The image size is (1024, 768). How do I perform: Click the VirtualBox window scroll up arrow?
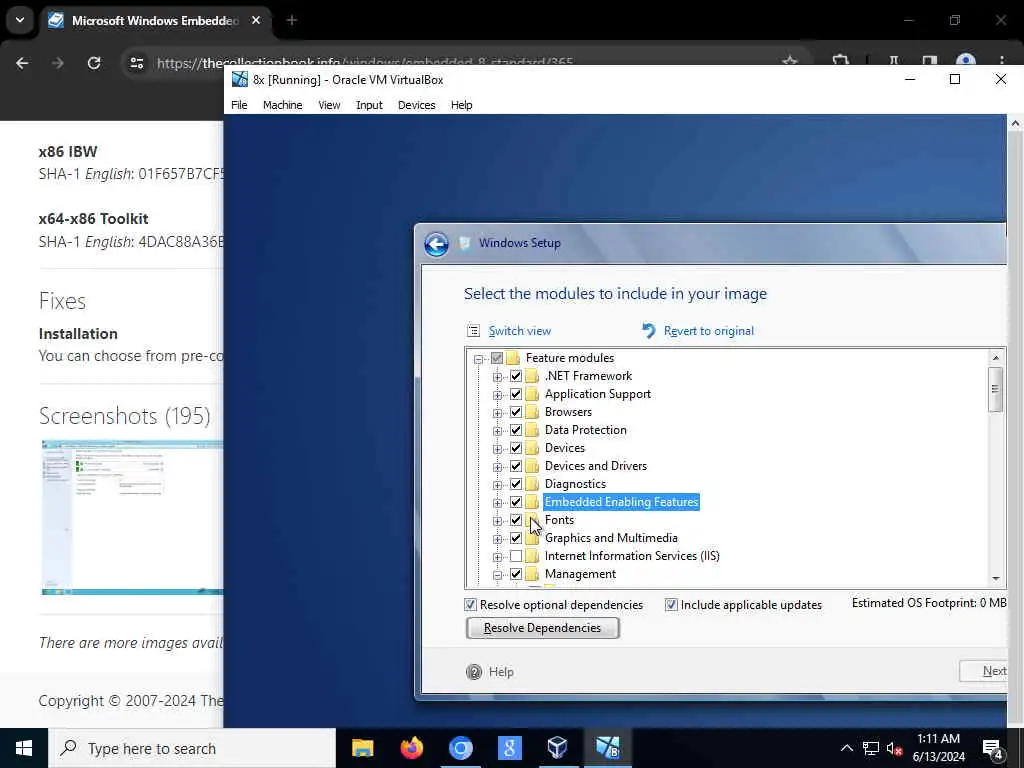coord(1016,123)
